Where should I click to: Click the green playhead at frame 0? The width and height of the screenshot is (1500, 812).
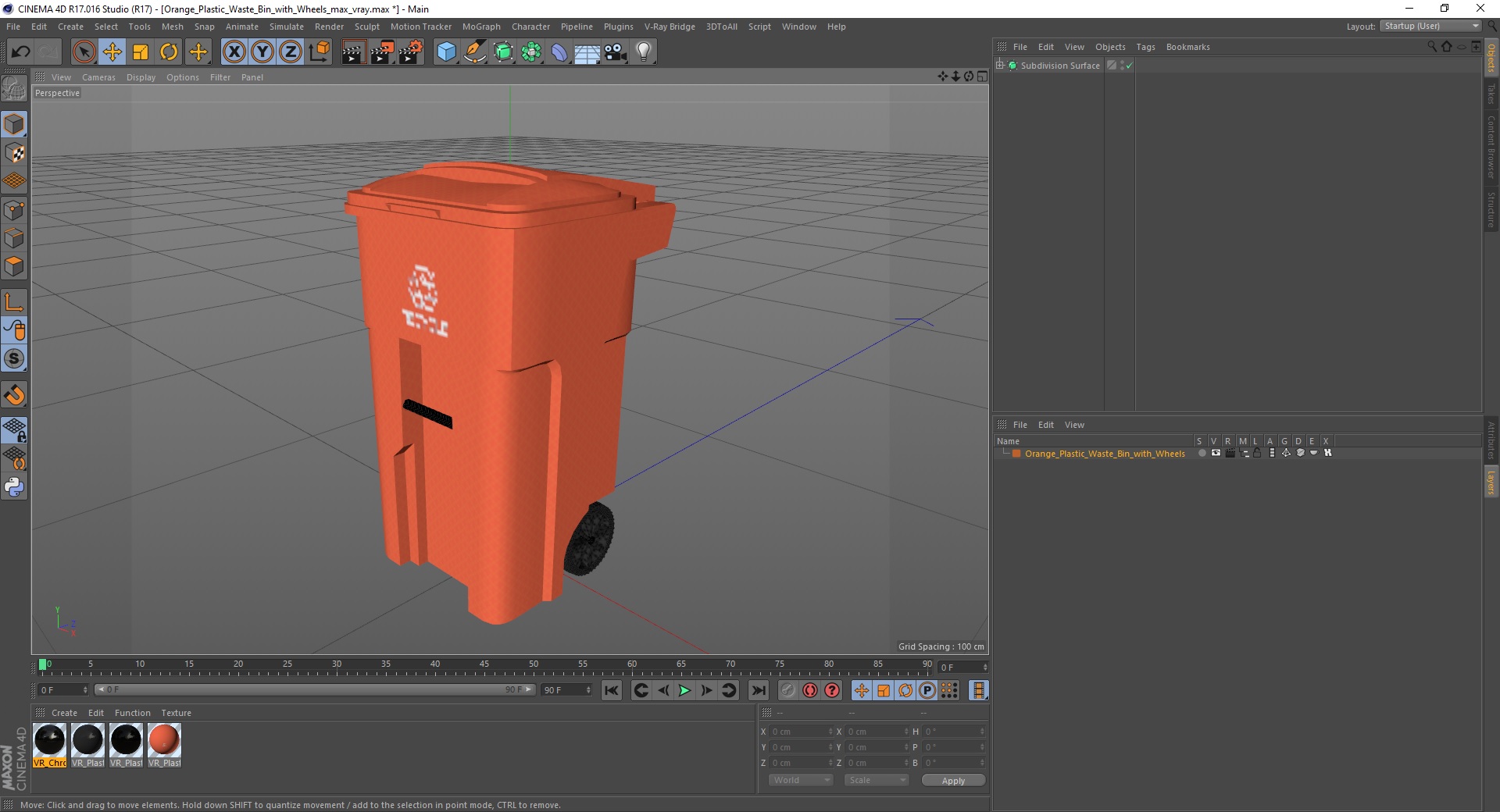click(x=42, y=665)
